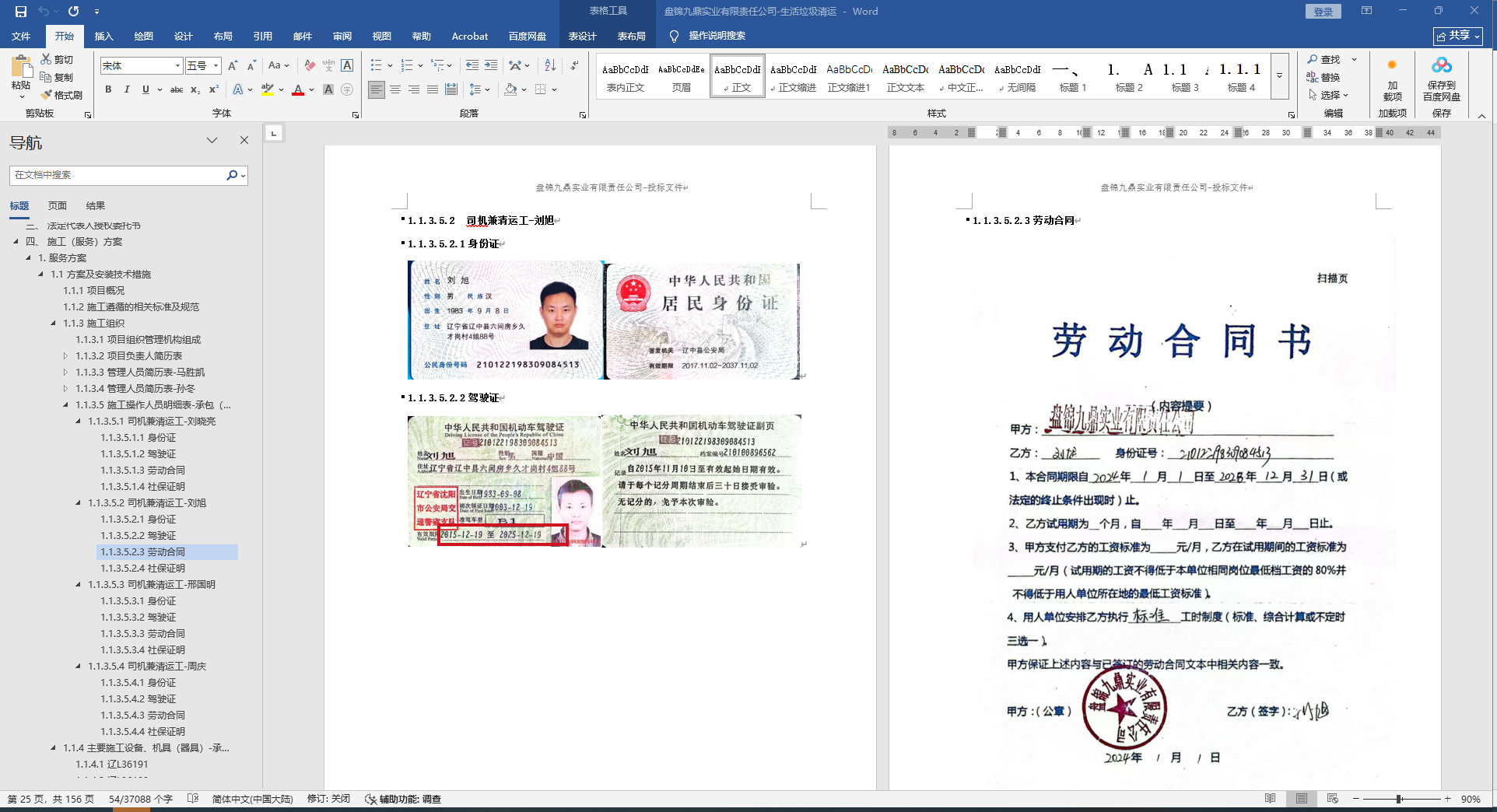Open the phonetic guide (拼音指南) tool
The width and height of the screenshot is (1497, 812).
328,66
